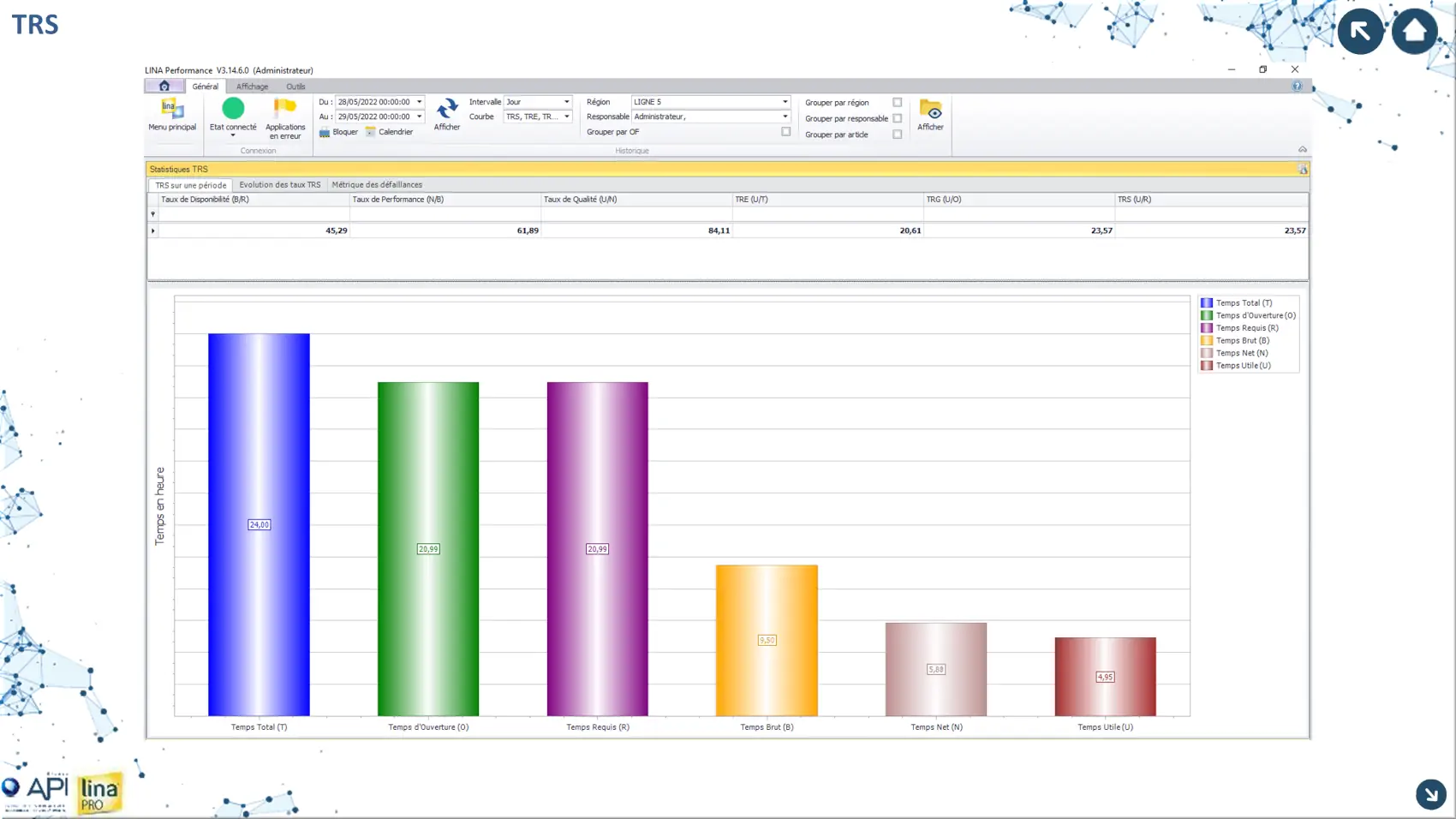This screenshot has width=1456, height=819.
Task: Open the Menu principal icon
Action: click(172, 110)
